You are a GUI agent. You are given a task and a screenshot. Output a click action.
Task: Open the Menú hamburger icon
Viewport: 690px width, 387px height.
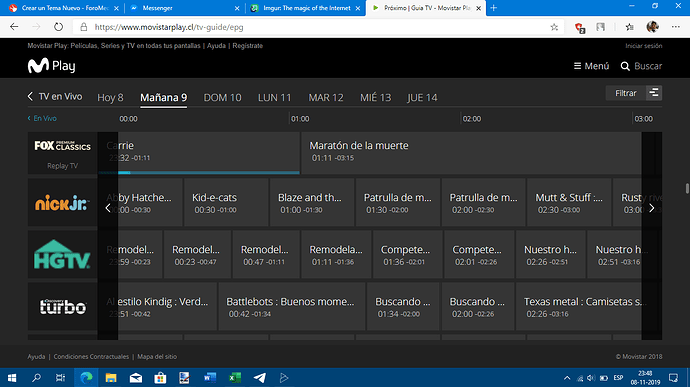coord(577,66)
